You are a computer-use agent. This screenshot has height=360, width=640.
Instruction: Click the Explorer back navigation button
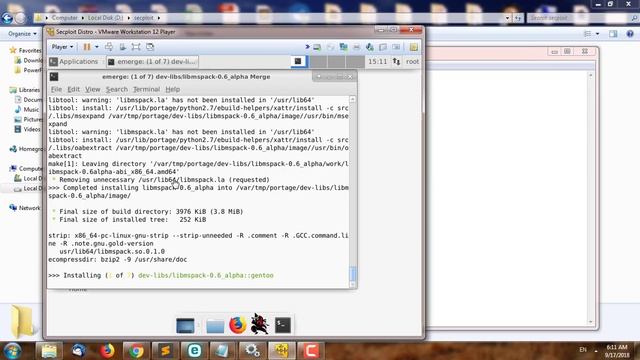(x=7, y=18)
